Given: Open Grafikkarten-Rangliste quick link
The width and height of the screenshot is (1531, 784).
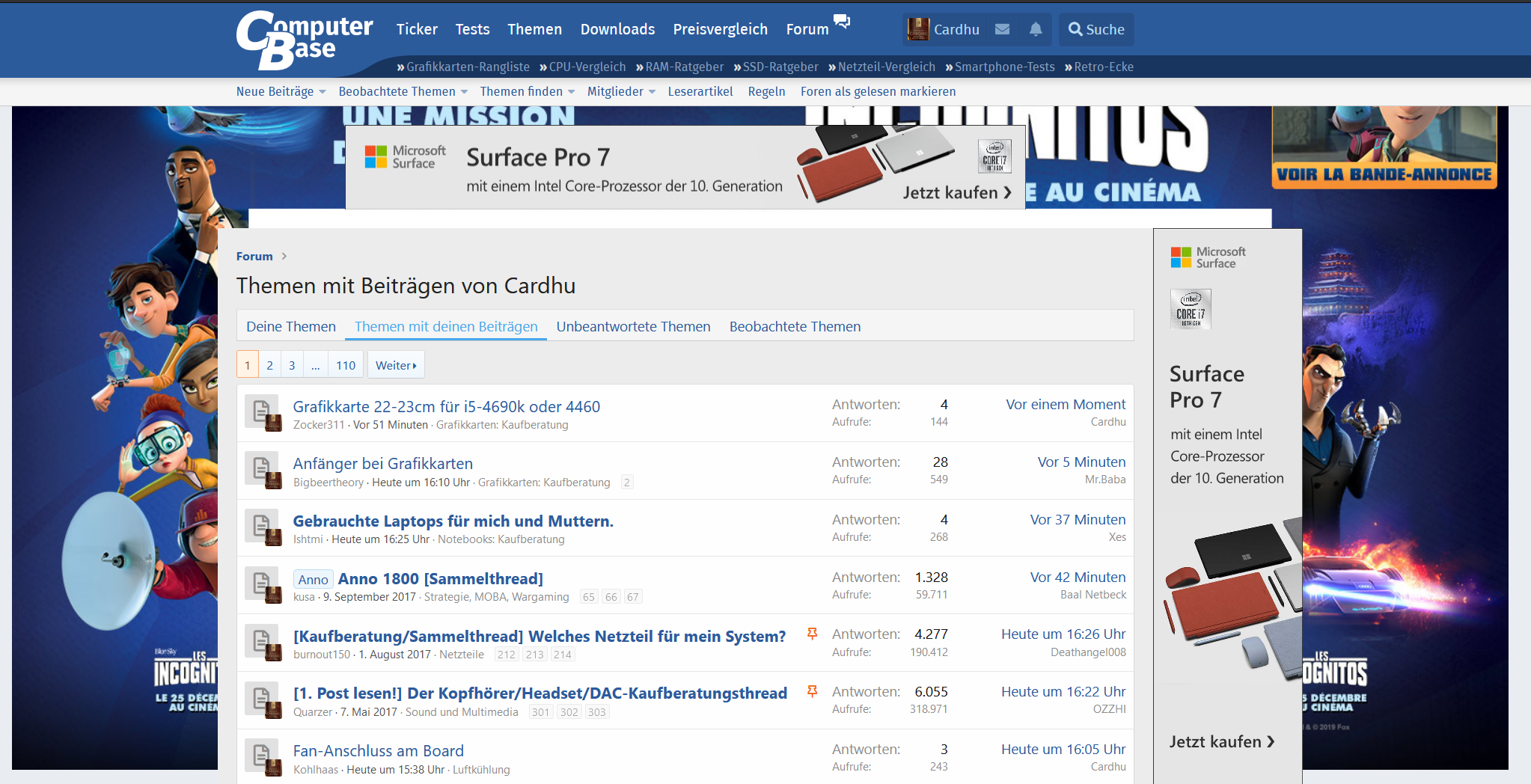Looking at the screenshot, I should (463, 67).
